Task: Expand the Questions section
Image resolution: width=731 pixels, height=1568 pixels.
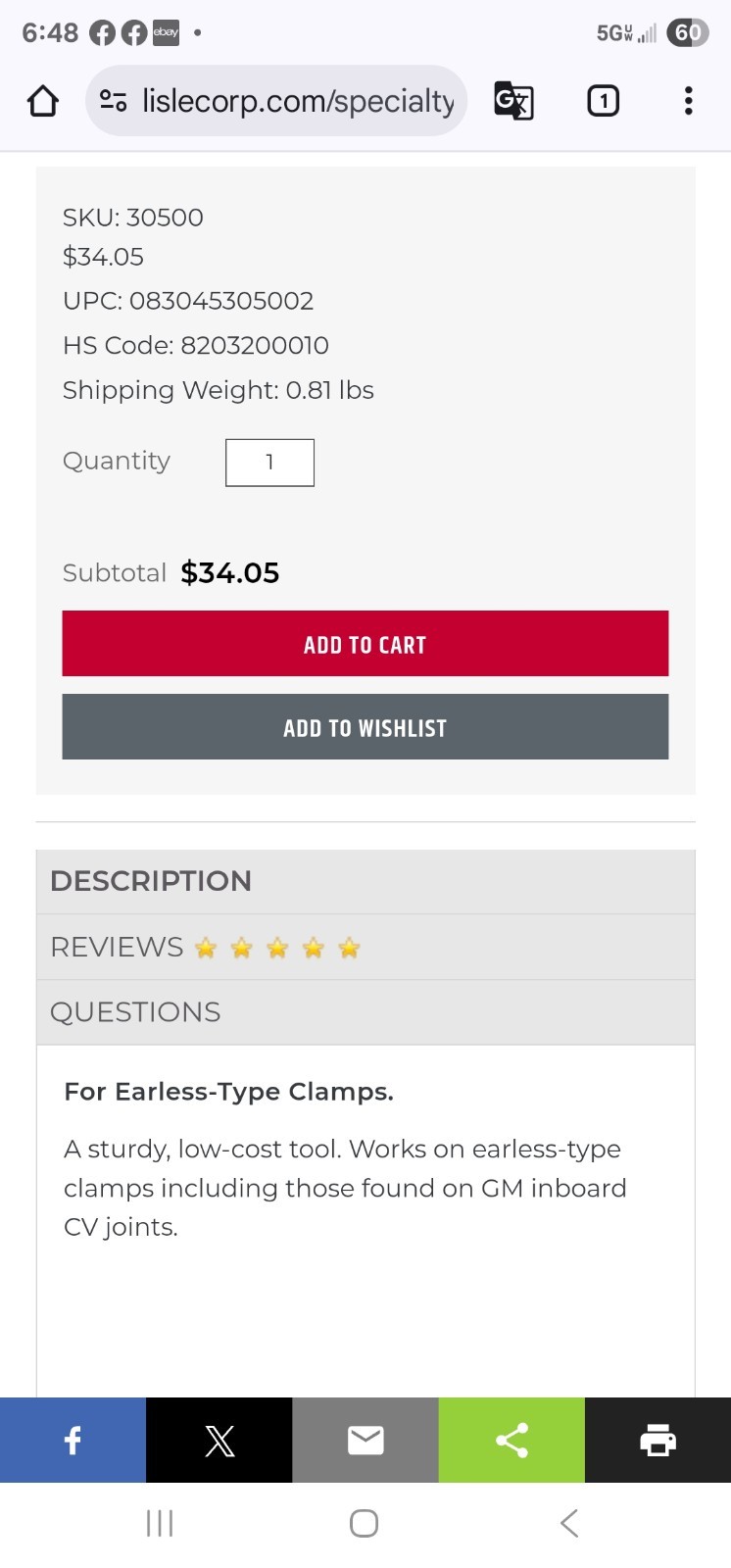Action: pyautogui.click(x=365, y=1012)
